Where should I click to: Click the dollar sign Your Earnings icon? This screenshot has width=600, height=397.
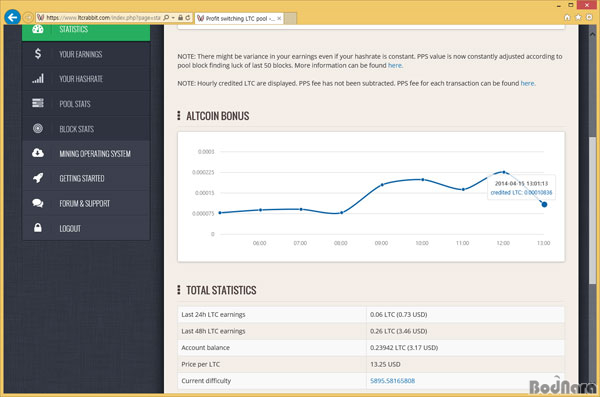pyautogui.click(x=38, y=54)
